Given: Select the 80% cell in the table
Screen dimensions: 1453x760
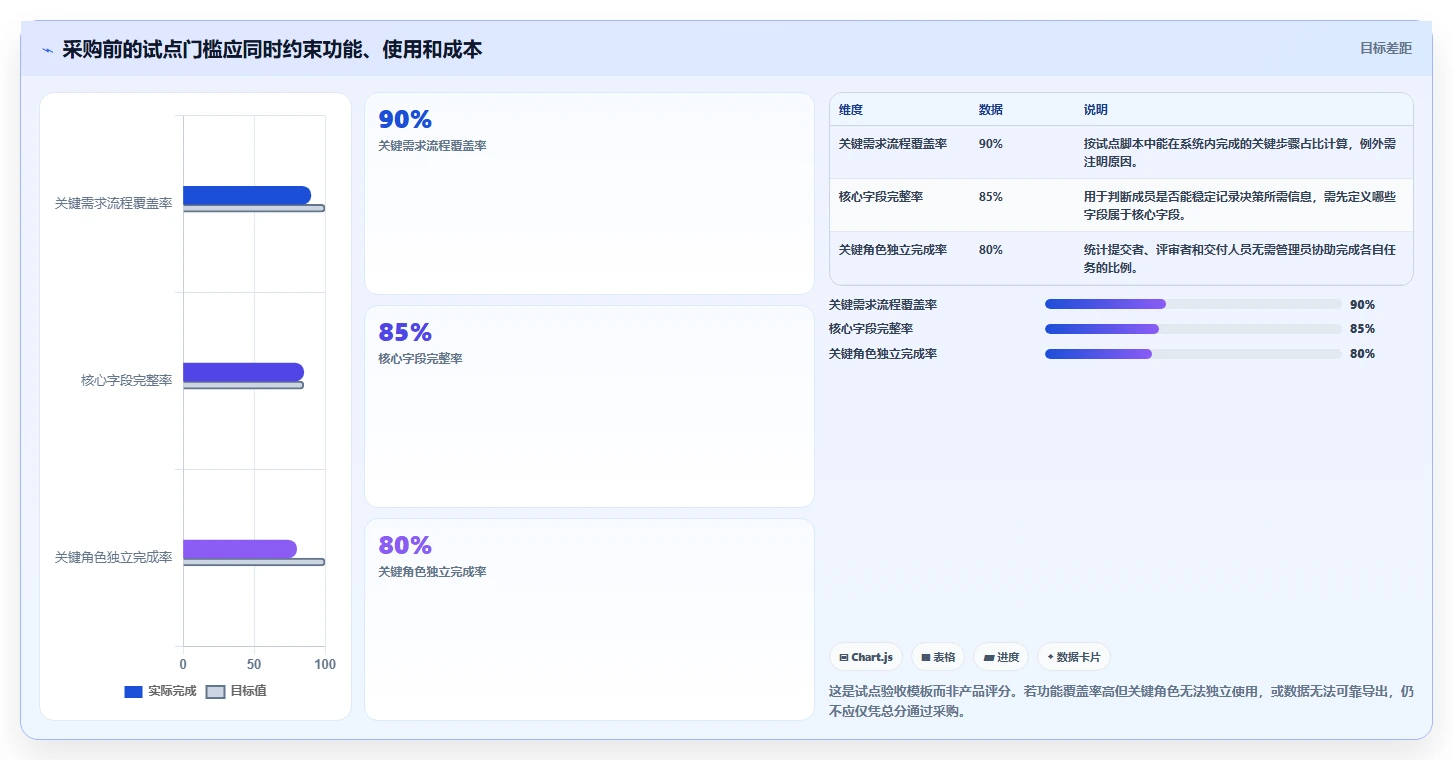Looking at the screenshot, I should tap(991, 250).
